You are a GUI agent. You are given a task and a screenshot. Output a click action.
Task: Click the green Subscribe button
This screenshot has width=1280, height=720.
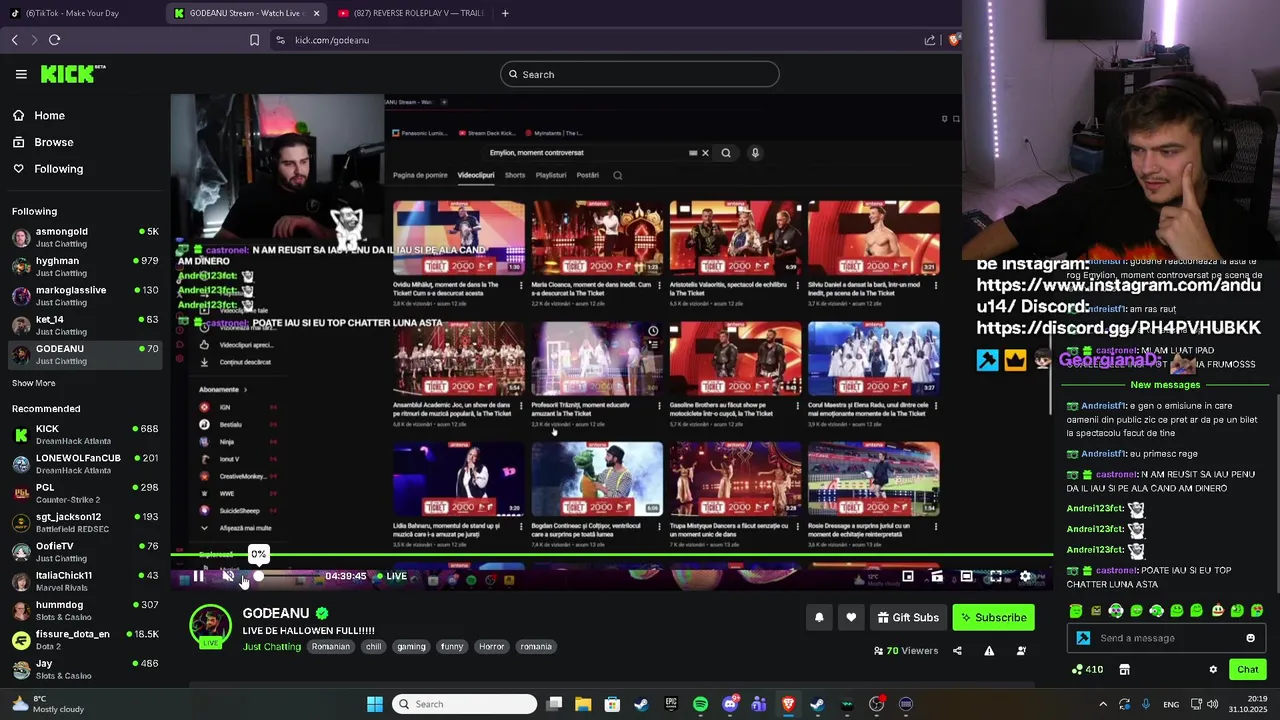[993, 618]
